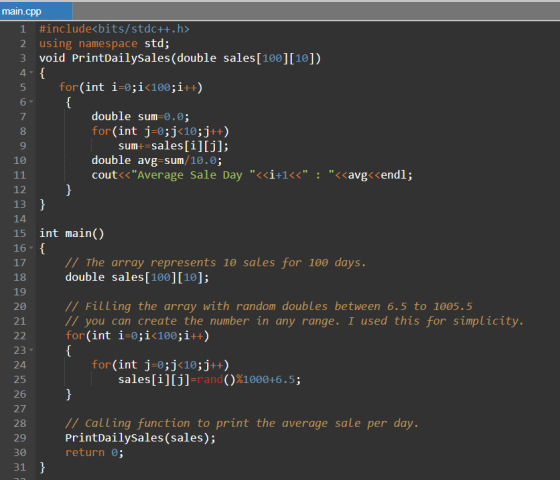Click line number 19 in the gutter
Image resolution: width=560 pixels, height=480 pixels.
[20, 292]
